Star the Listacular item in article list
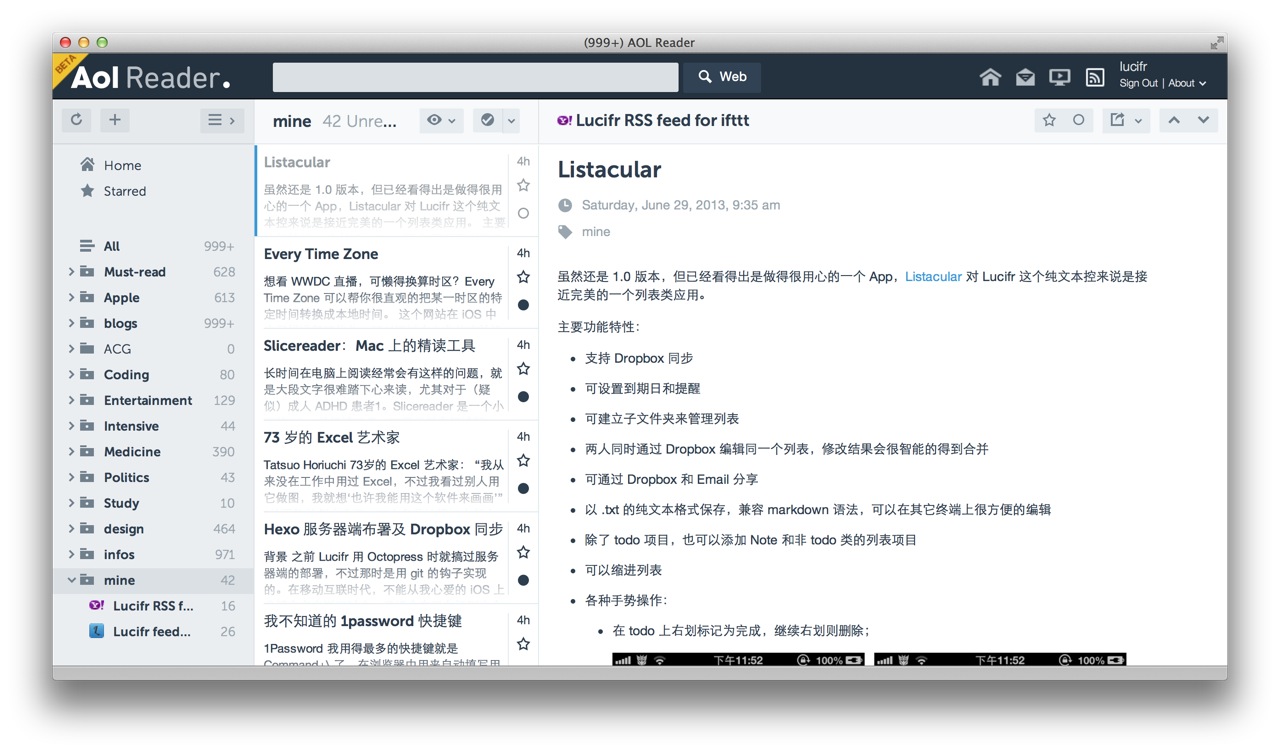 (x=523, y=185)
